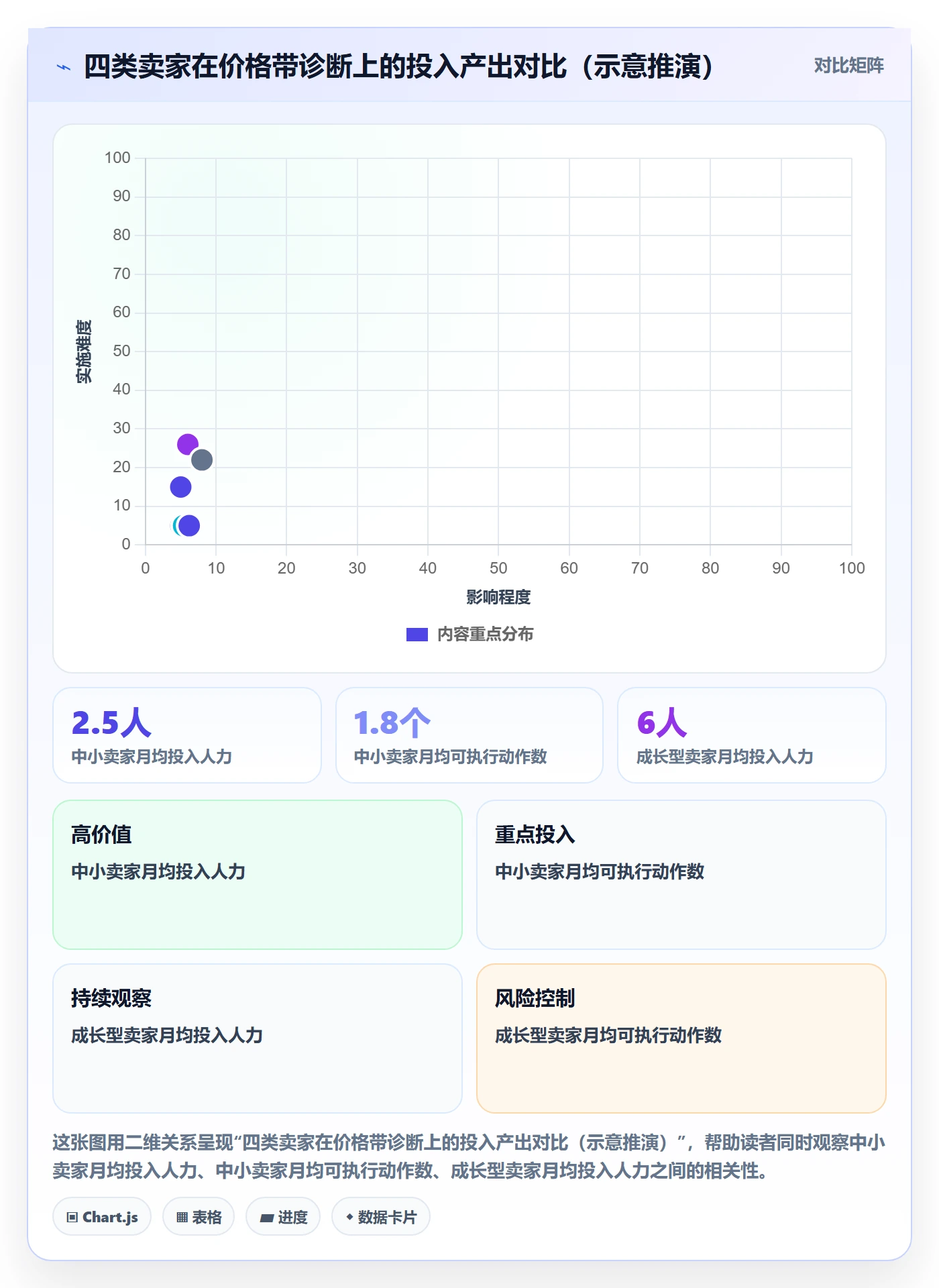Click the 影响程度 axis title
This screenshot has height=1288, width=939.
pos(498,597)
